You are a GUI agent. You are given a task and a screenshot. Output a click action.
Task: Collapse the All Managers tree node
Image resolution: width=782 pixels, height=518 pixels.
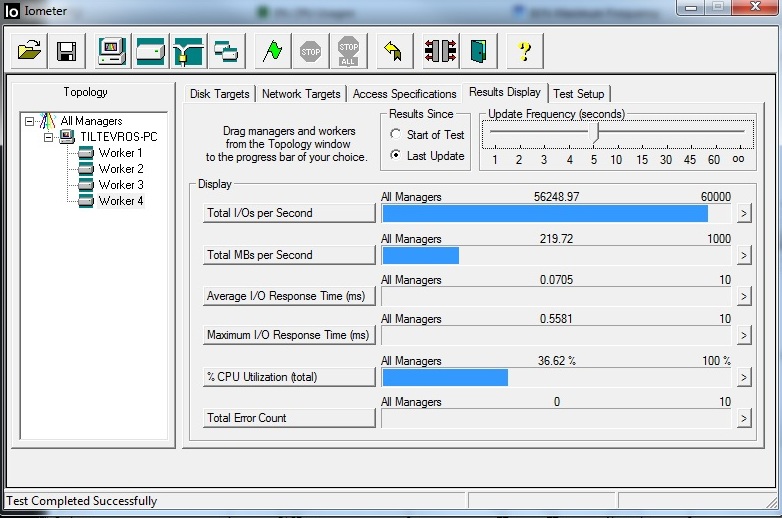tap(29, 121)
